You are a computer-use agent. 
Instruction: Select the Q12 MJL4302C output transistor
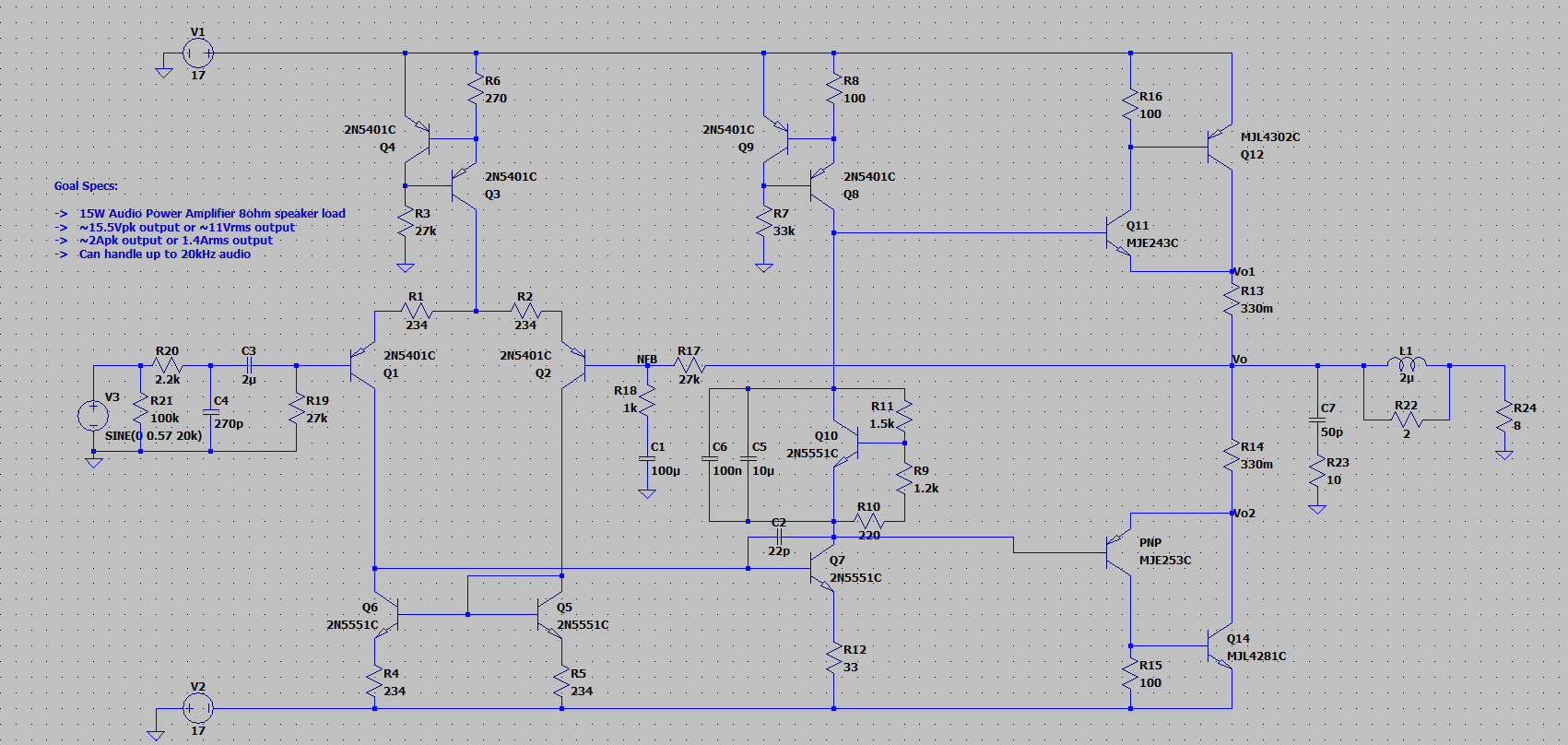[1220, 147]
